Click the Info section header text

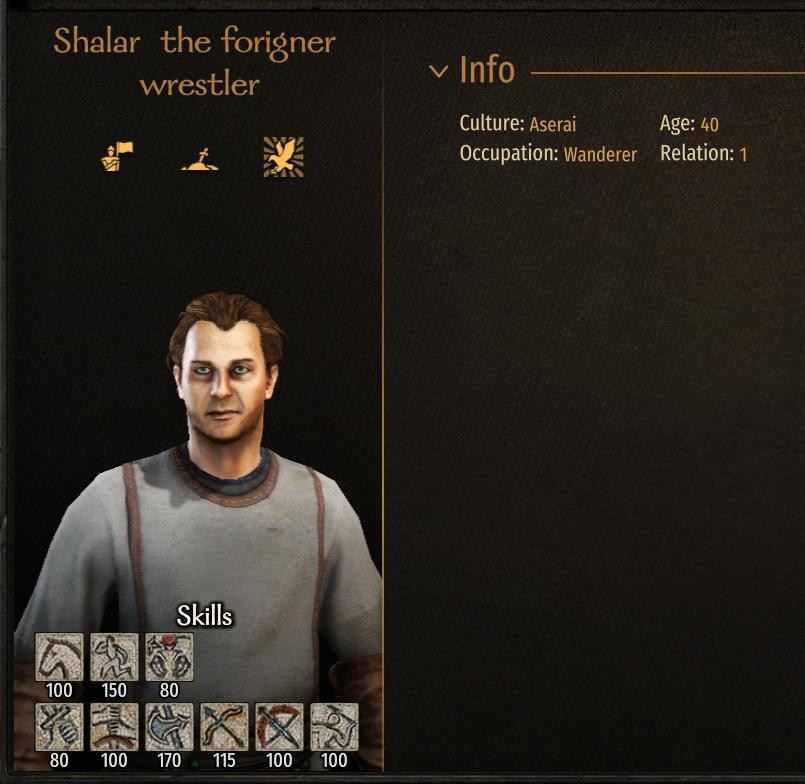pyautogui.click(x=487, y=70)
